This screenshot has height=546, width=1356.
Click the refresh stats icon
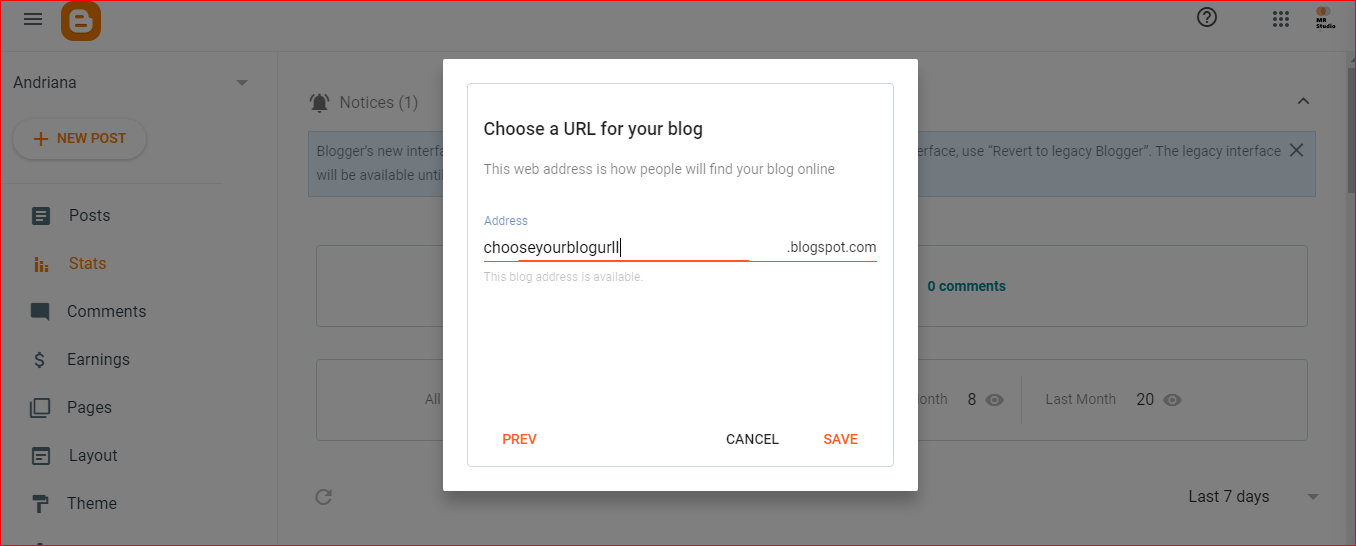323,497
